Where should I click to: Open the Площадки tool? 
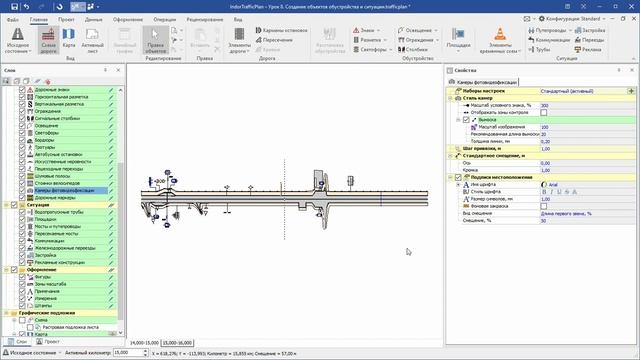click(458, 40)
